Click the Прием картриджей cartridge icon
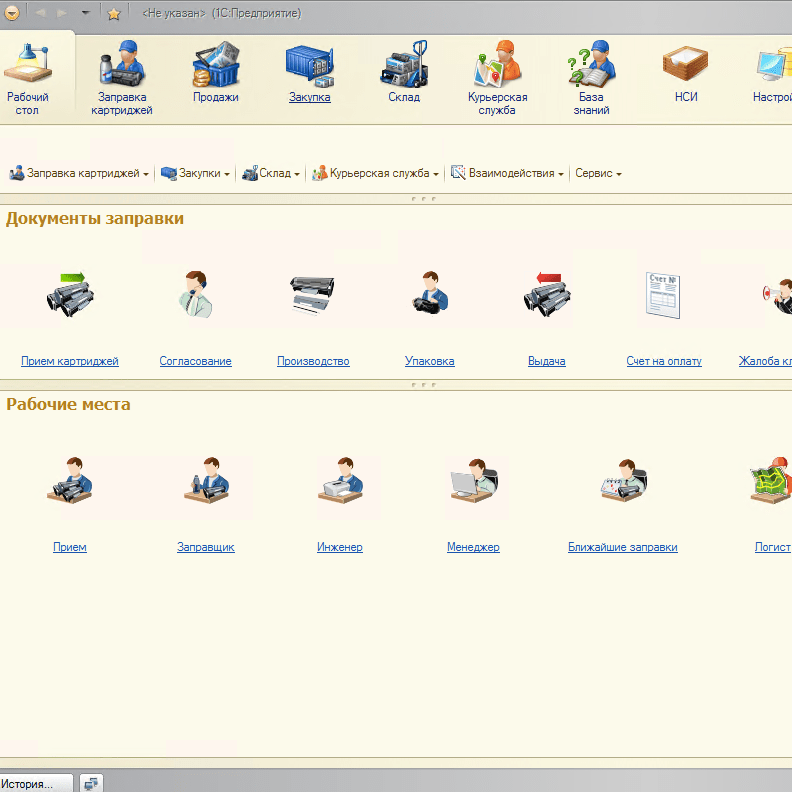 tap(70, 295)
